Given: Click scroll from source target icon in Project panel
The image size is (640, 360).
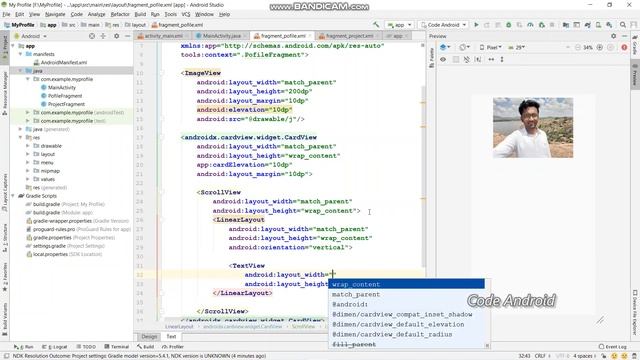Looking at the screenshot, I should click(x=92, y=36).
